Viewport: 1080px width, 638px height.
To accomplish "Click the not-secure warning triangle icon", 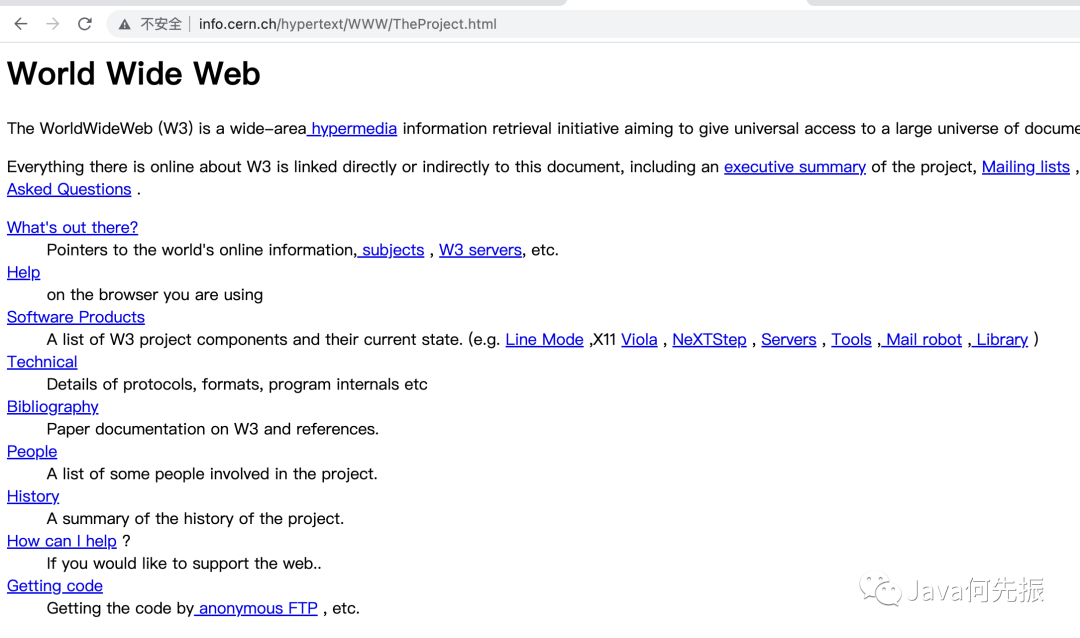I will (124, 24).
